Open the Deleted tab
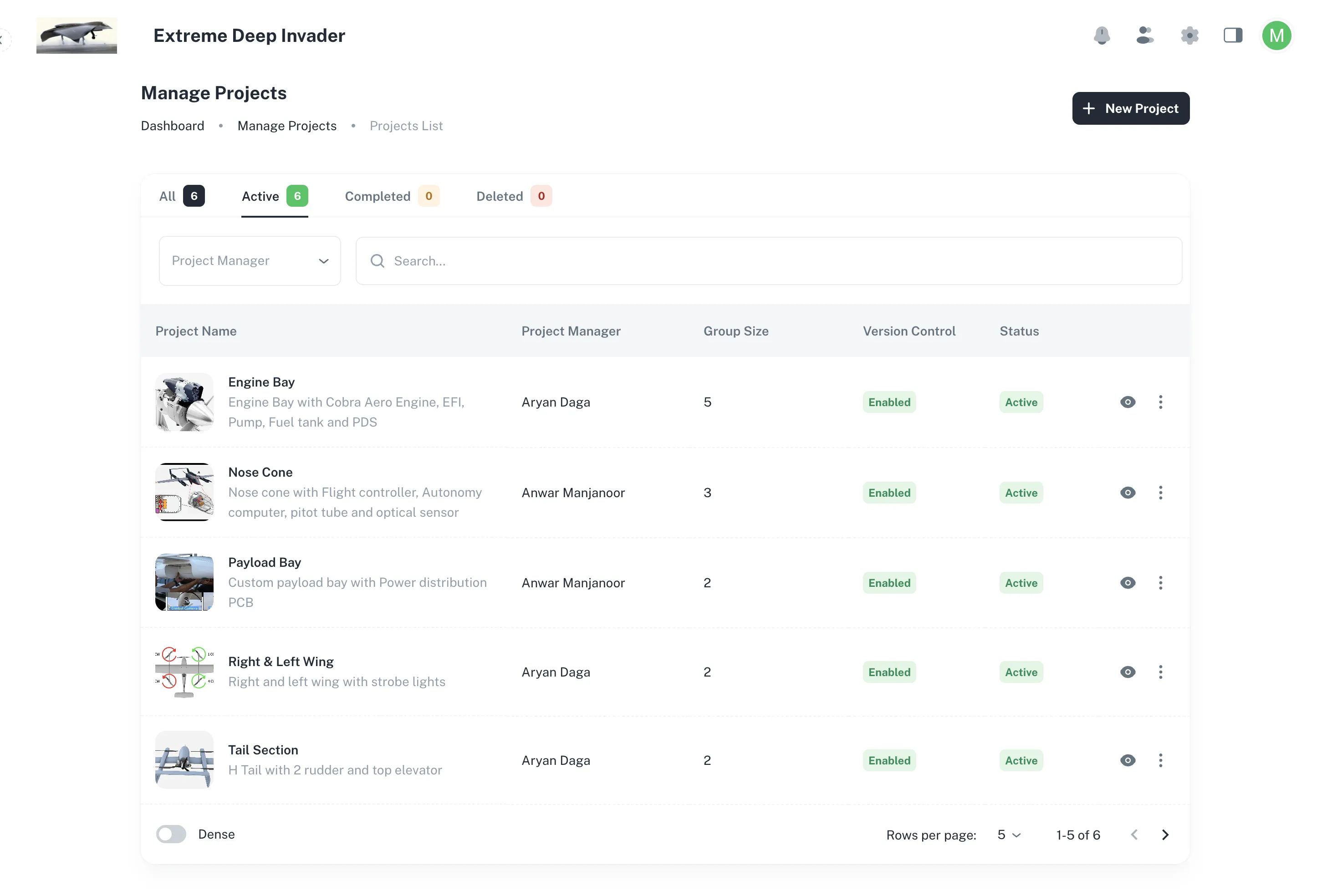Image resolution: width=1327 pixels, height=896 pixels. pyautogui.click(x=514, y=196)
